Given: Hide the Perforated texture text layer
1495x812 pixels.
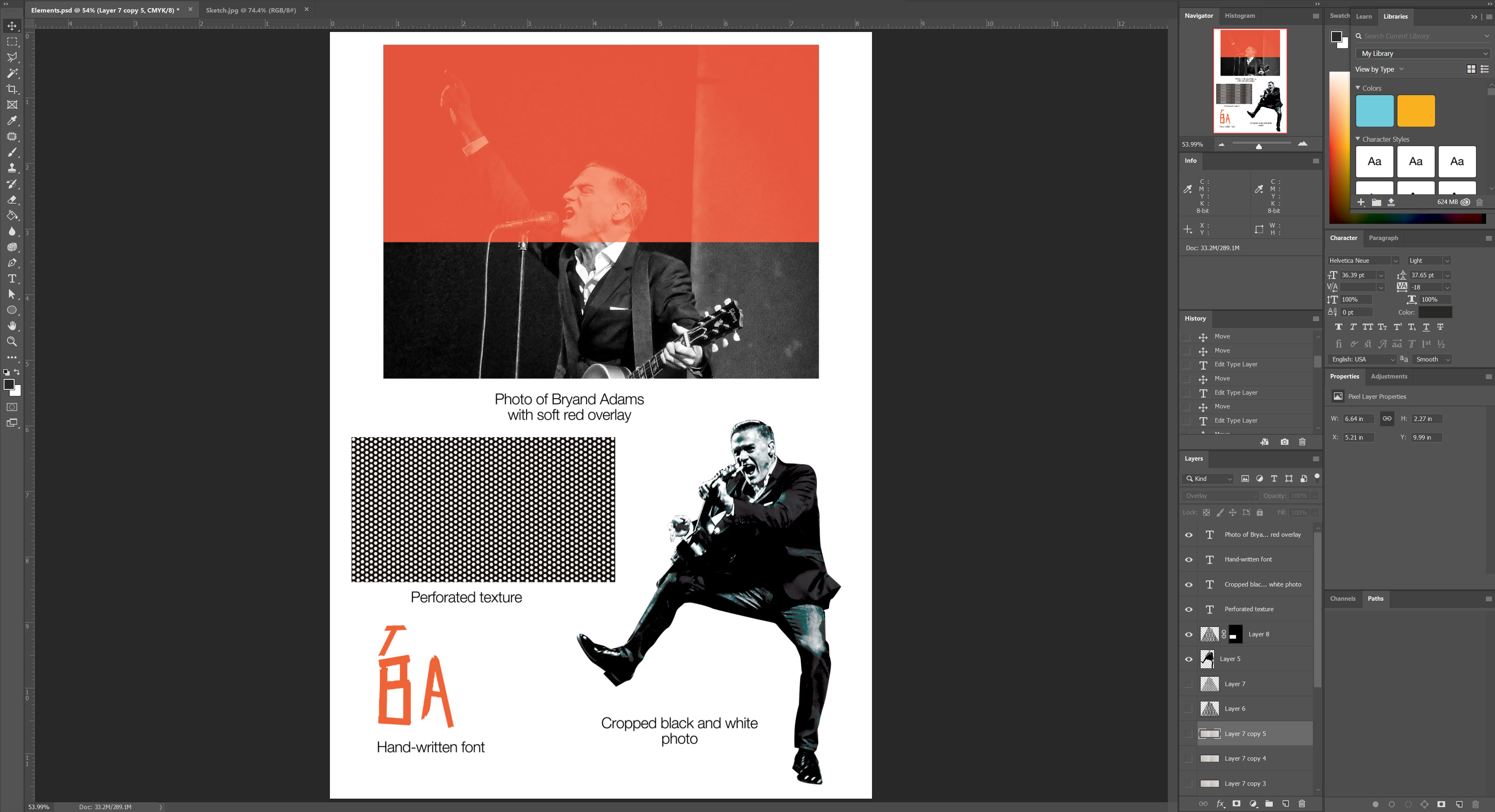Looking at the screenshot, I should coord(1189,609).
